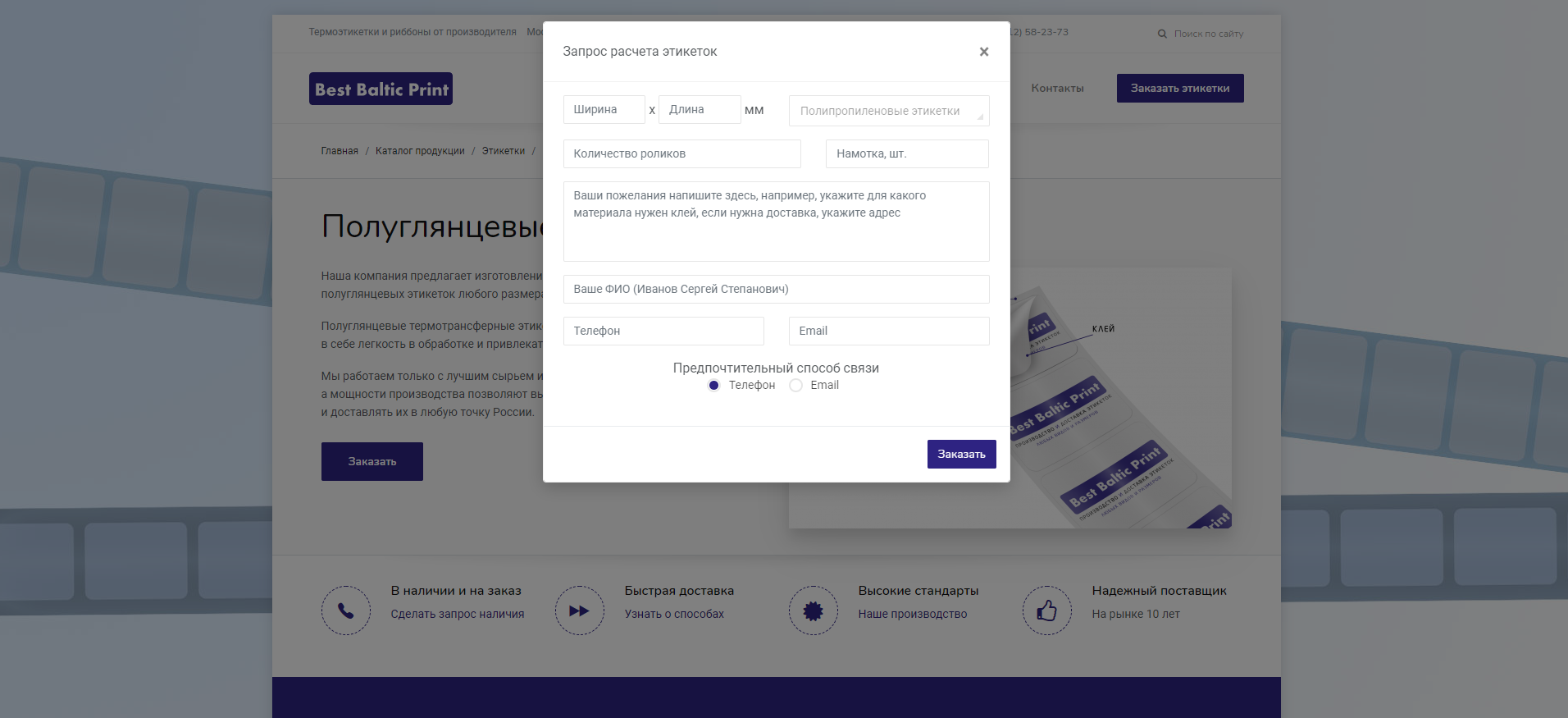Click the fast-forward delivery icon
The image size is (1568, 718).
(579, 611)
